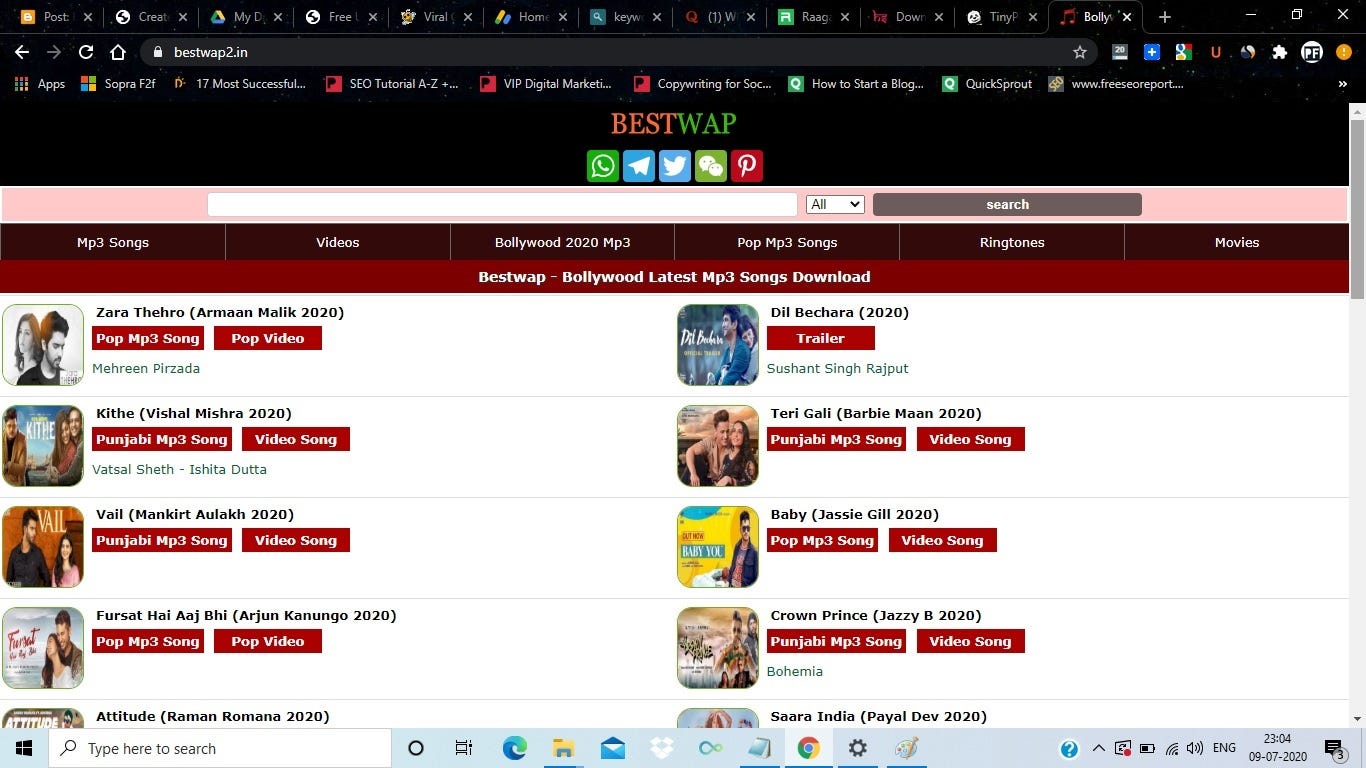Click Mehreen Pirzada artist link
1366x768 pixels.
(x=146, y=368)
